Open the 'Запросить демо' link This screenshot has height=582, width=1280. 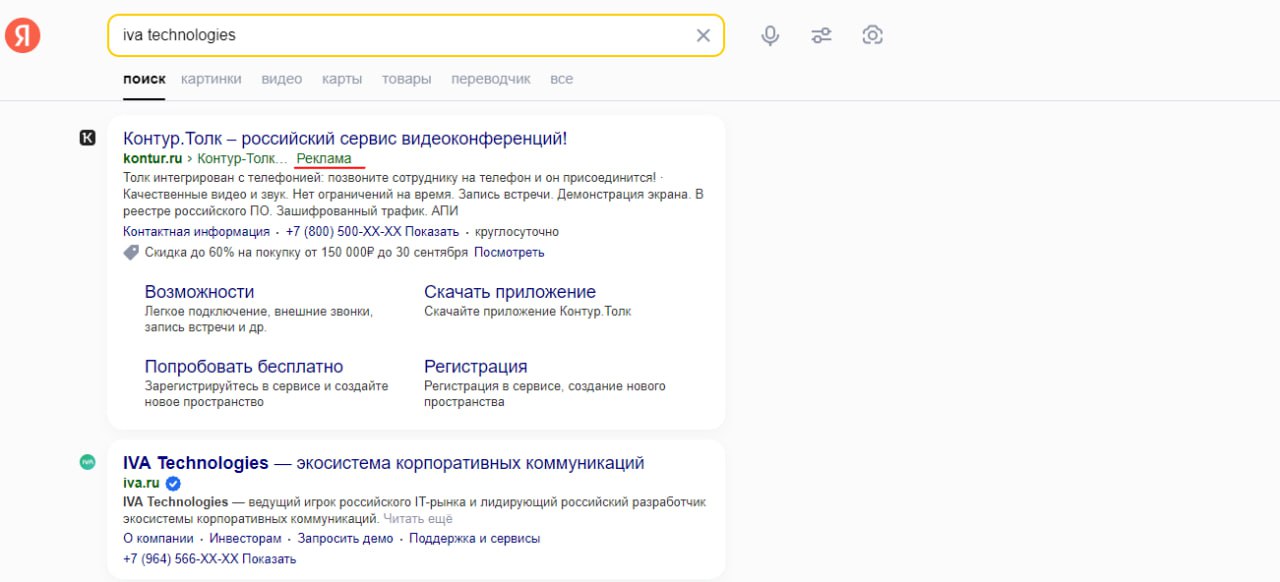tap(345, 538)
